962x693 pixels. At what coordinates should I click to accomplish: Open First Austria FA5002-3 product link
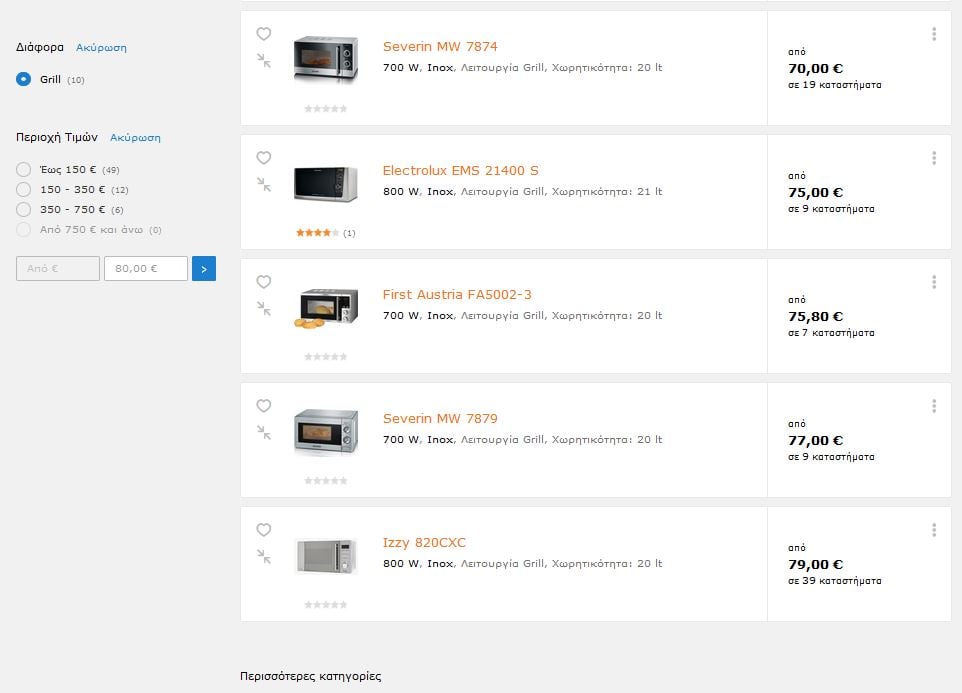(x=457, y=294)
